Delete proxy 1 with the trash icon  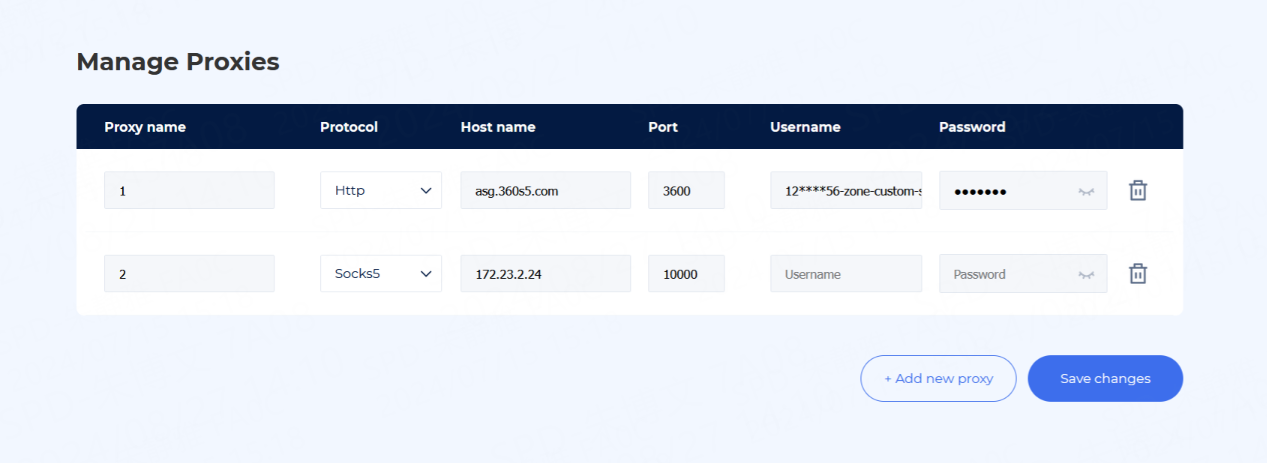[1137, 190]
